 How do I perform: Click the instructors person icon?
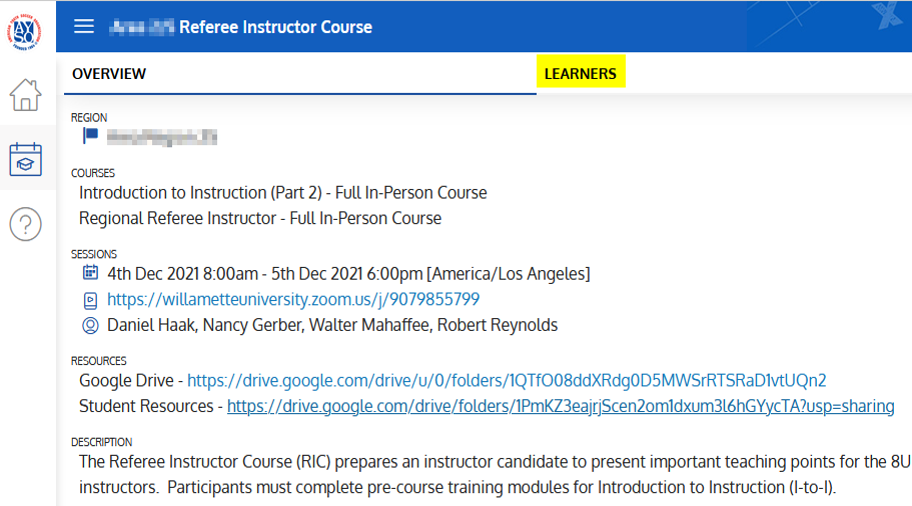(90, 325)
